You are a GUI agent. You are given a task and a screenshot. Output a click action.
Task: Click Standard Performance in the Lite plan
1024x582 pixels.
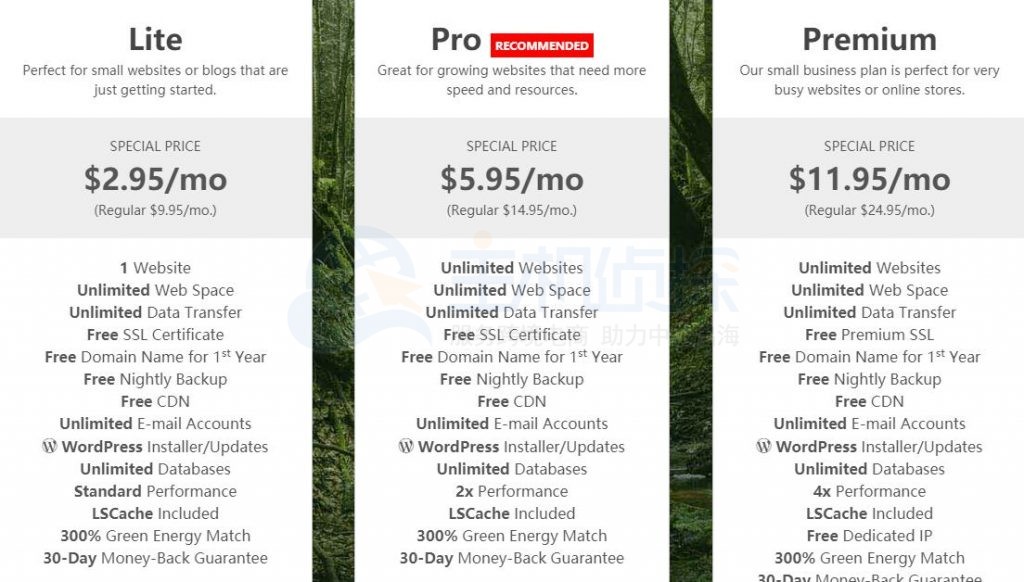click(x=155, y=492)
